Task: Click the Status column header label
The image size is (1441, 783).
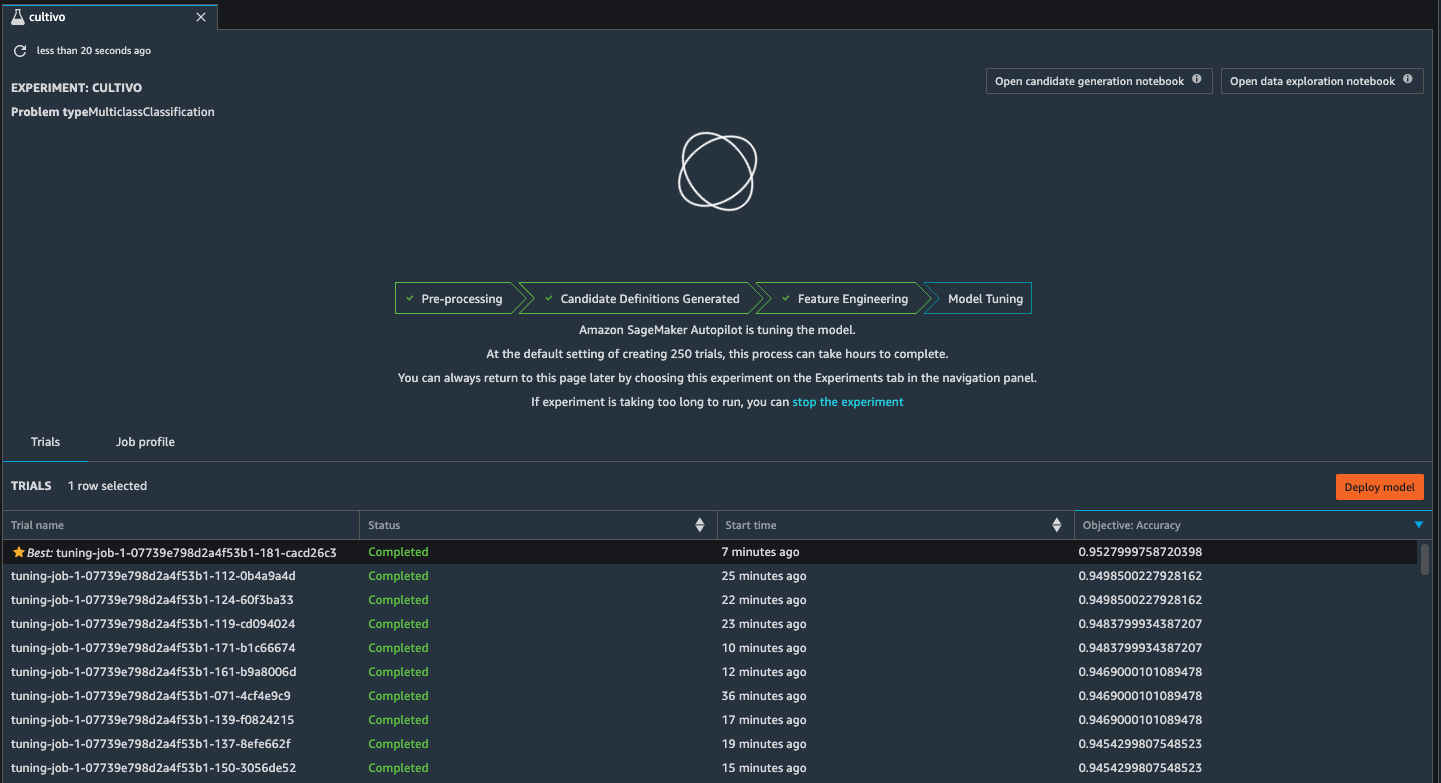Action: 384,525
